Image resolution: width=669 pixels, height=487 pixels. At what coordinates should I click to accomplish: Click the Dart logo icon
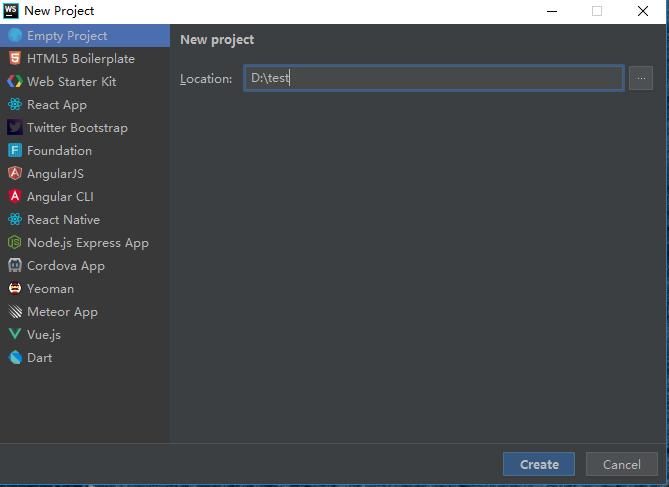tap(15, 358)
